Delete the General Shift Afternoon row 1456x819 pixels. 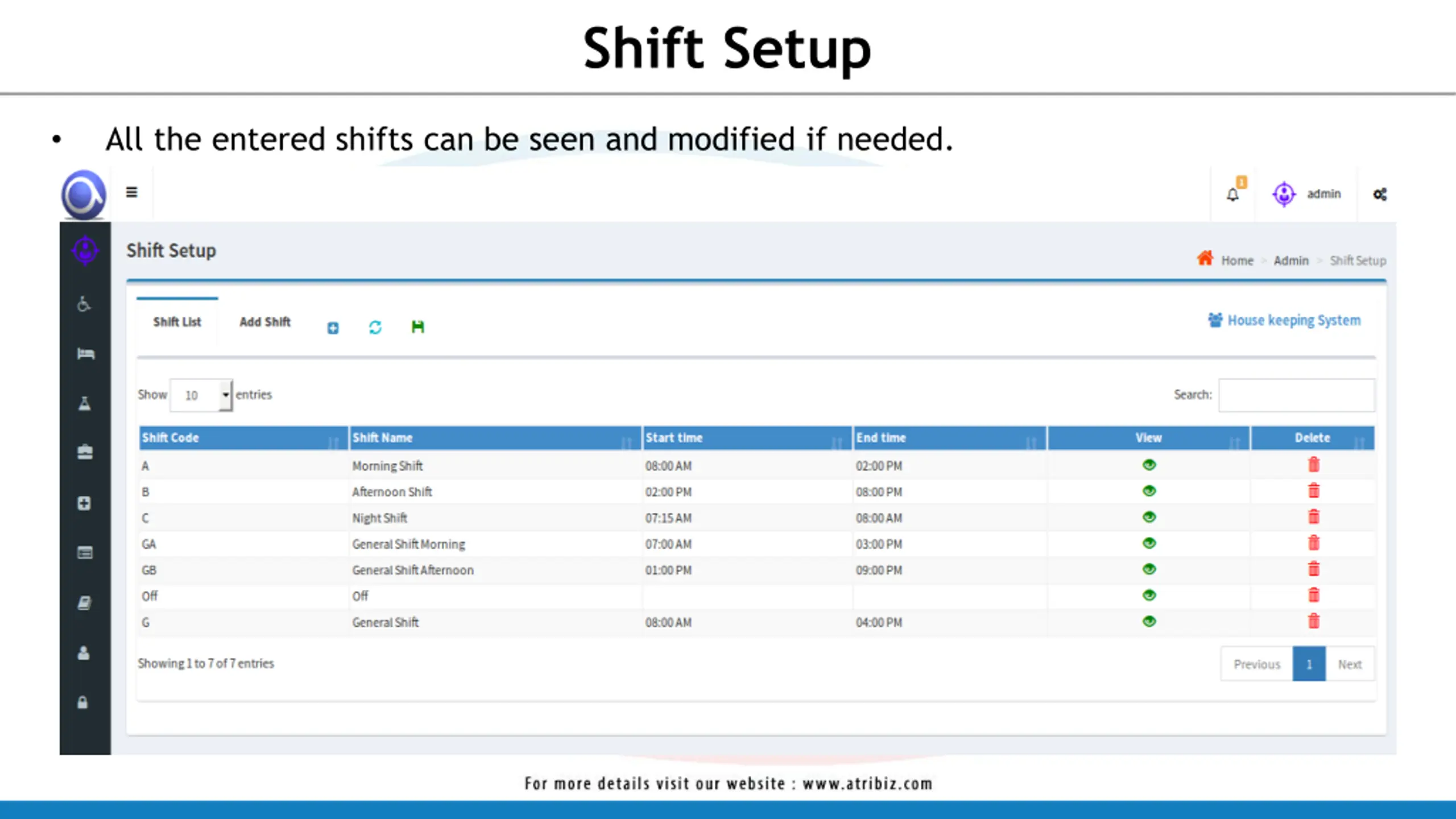1313,569
